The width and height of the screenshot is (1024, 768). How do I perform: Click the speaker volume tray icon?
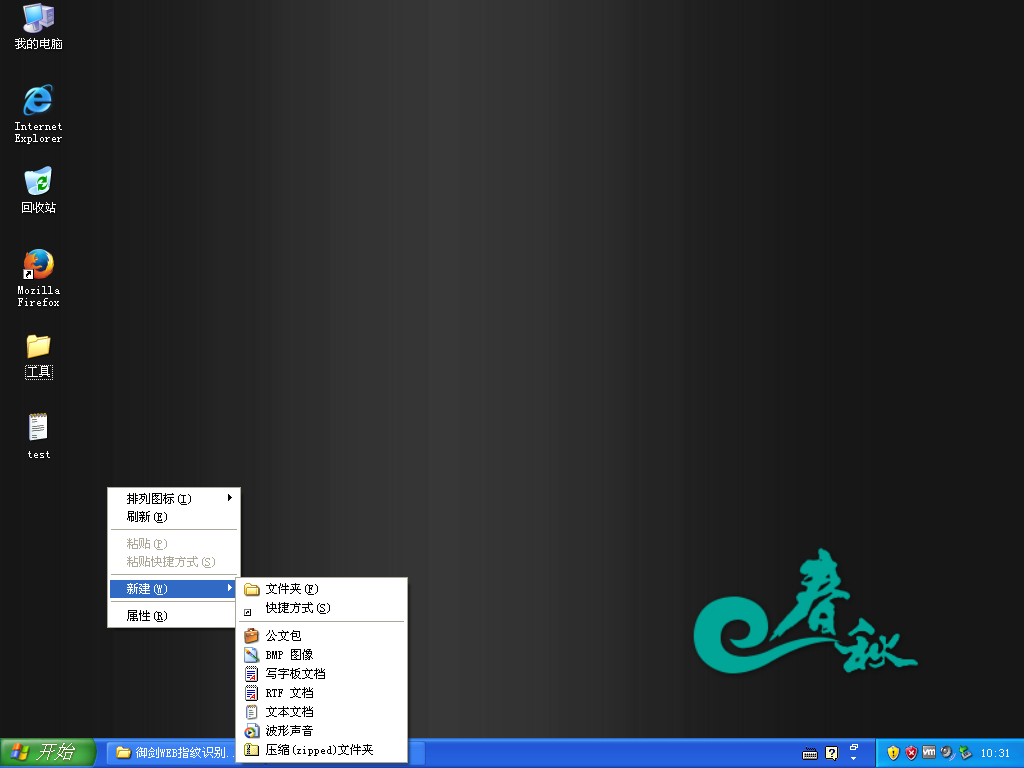click(x=947, y=753)
